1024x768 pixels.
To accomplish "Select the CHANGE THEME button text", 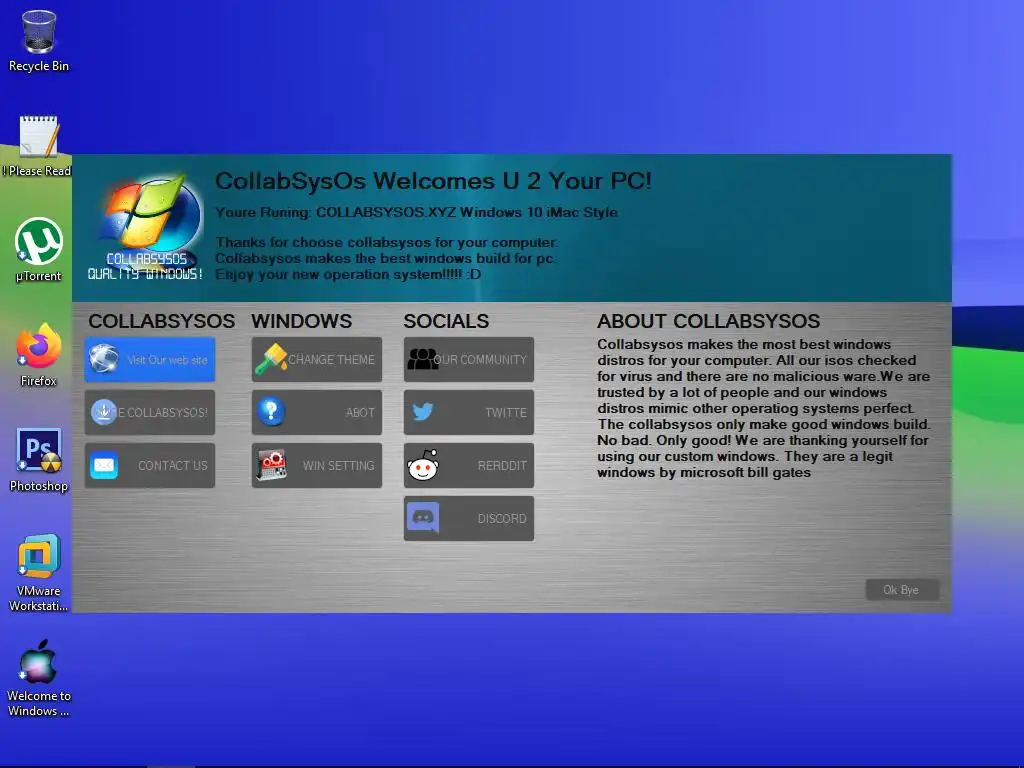I will pyautogui.click(x=331, y=360).
